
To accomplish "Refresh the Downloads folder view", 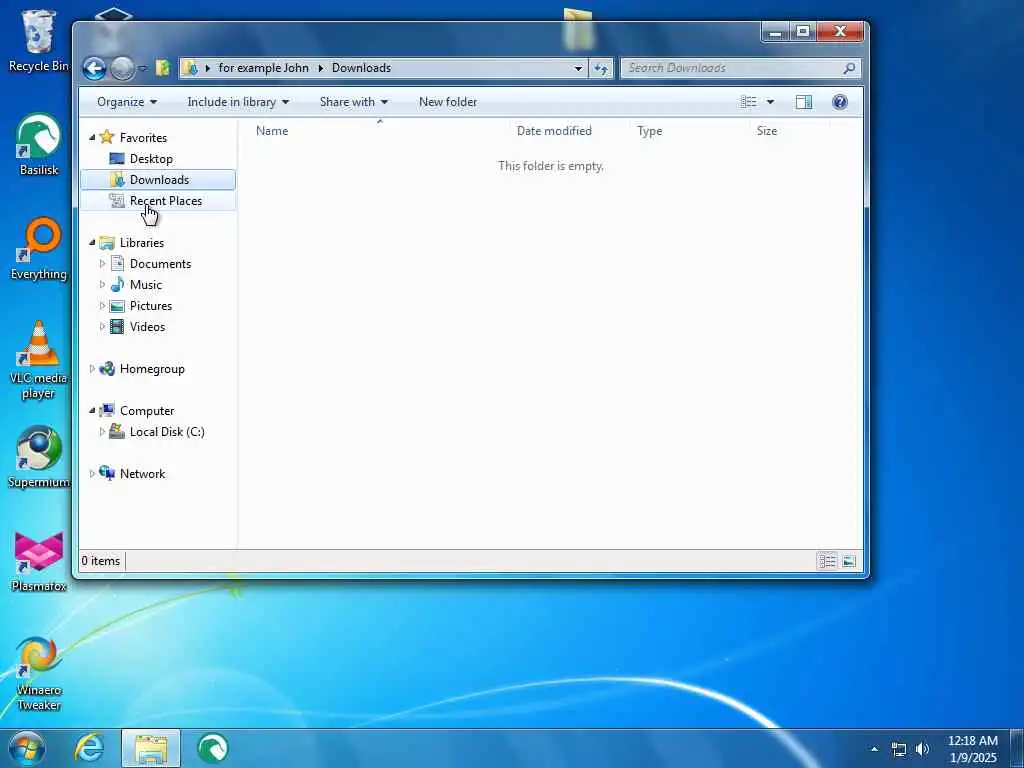I will click(x=601, y=68).
